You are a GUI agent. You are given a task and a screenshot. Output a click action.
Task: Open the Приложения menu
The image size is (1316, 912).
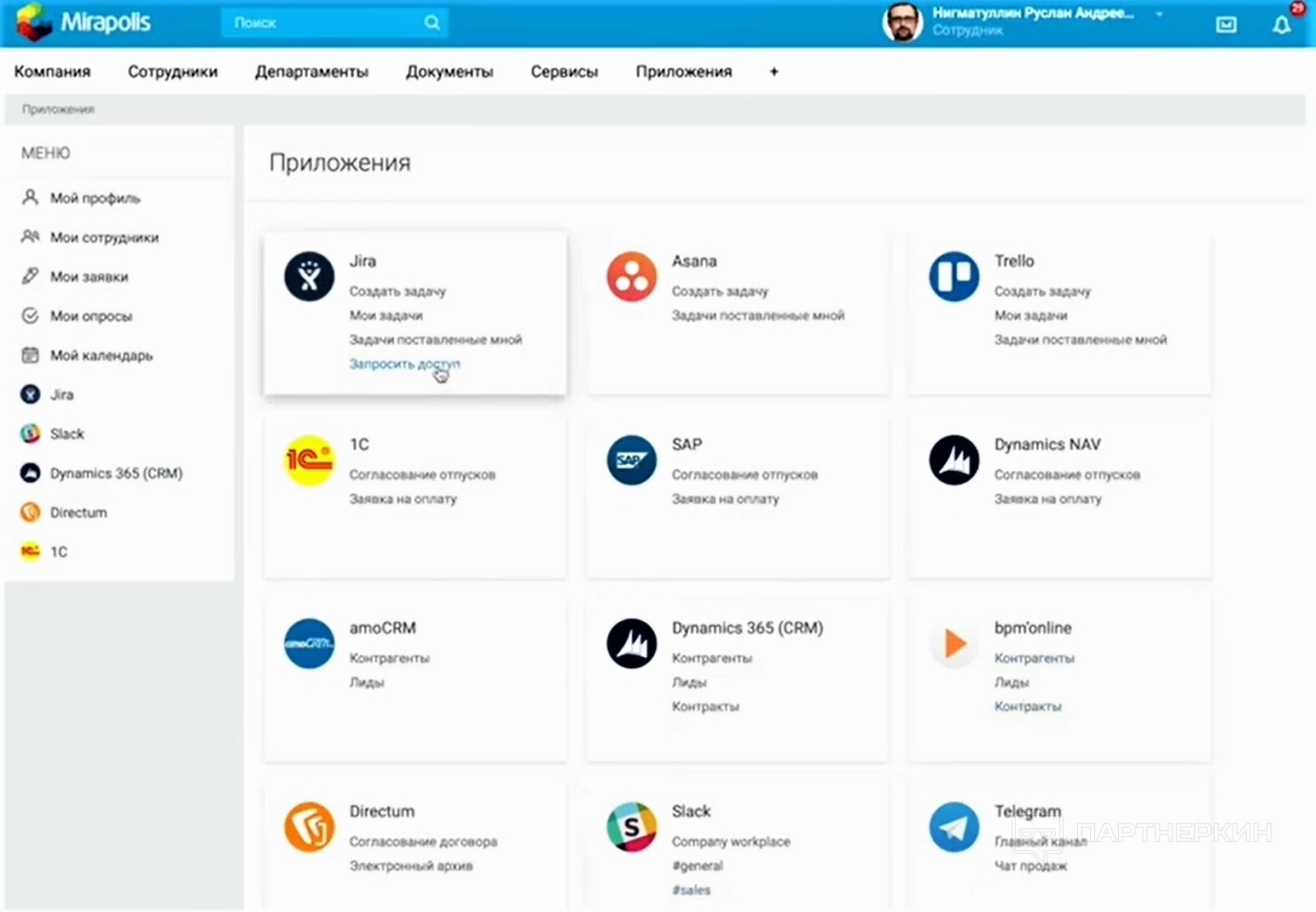coord(684,72)
